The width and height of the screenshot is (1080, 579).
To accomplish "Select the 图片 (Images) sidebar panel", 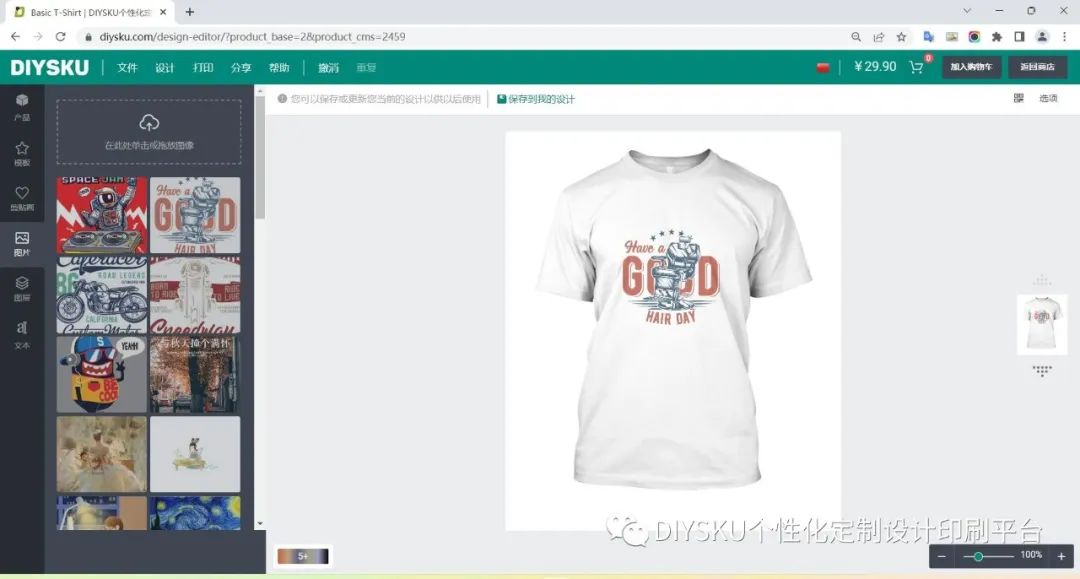I will [22, 244].
